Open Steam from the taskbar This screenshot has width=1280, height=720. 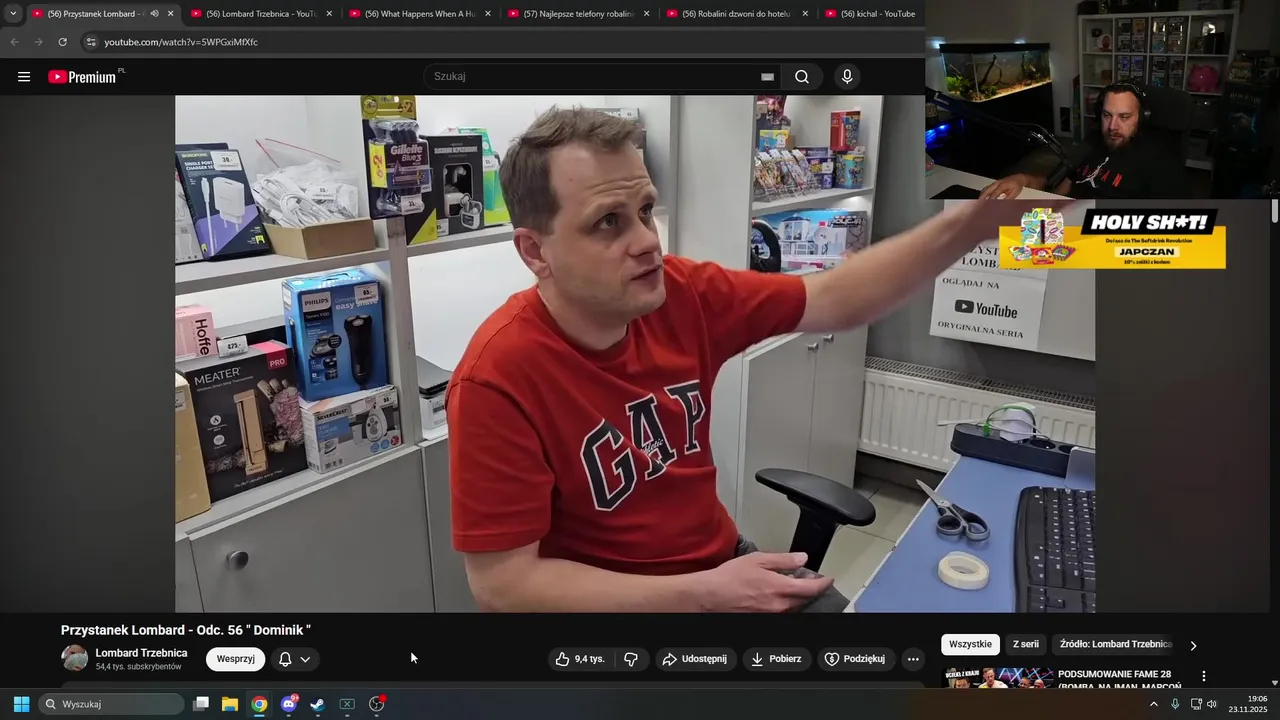pos(317,704)
